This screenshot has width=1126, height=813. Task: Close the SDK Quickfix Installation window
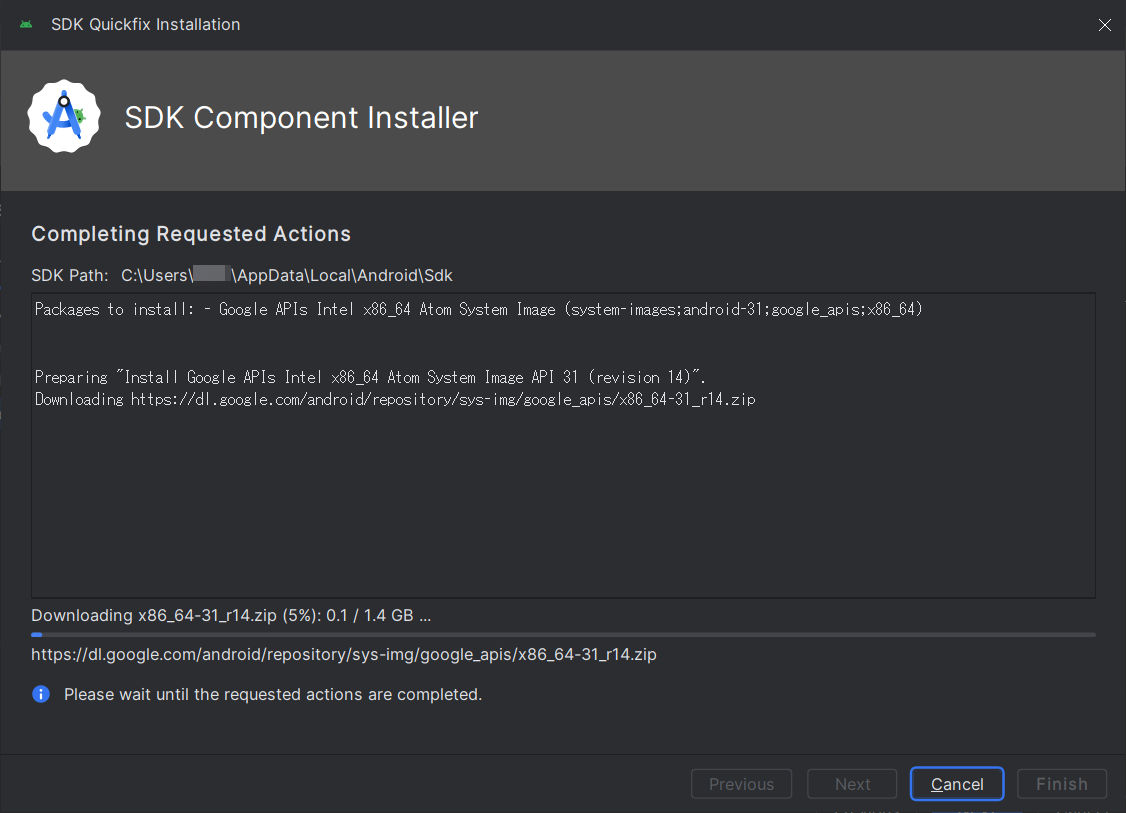pyautogui.click(x=1104, y=25)
